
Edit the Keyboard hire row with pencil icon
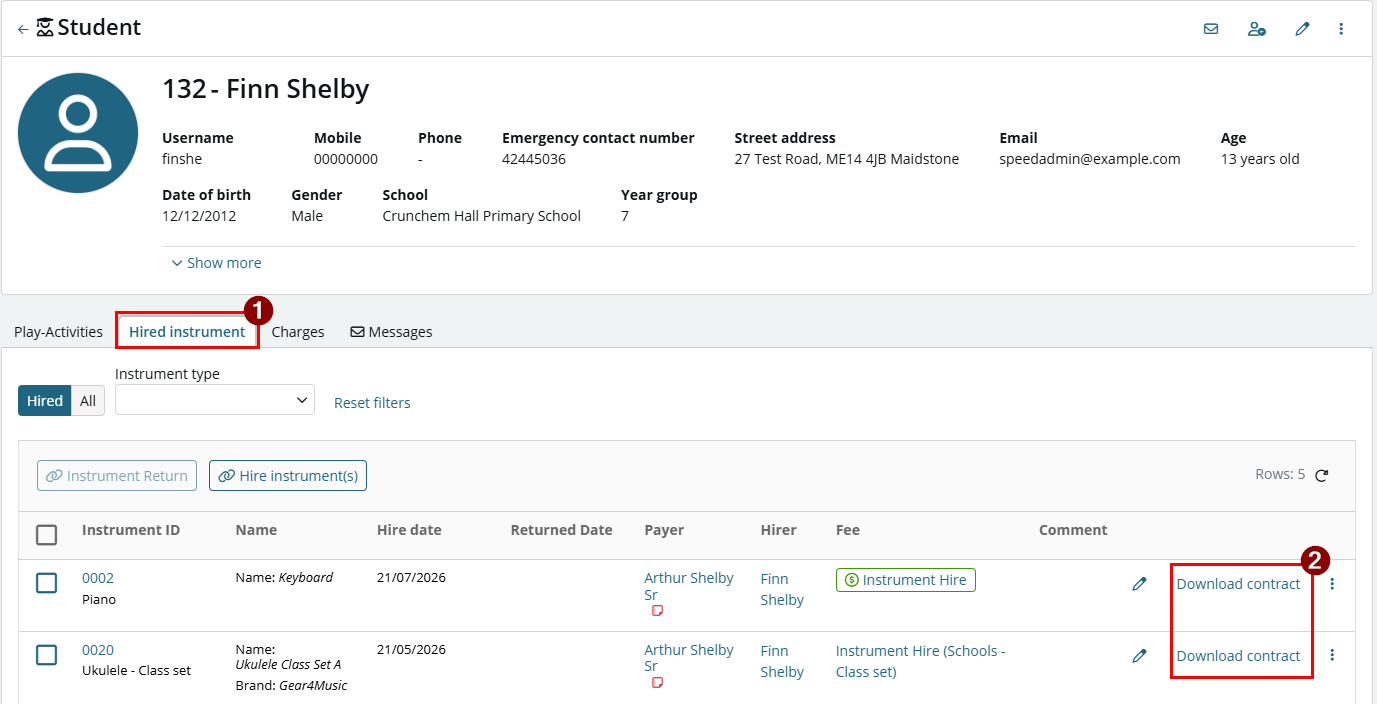click(1139, 584)
